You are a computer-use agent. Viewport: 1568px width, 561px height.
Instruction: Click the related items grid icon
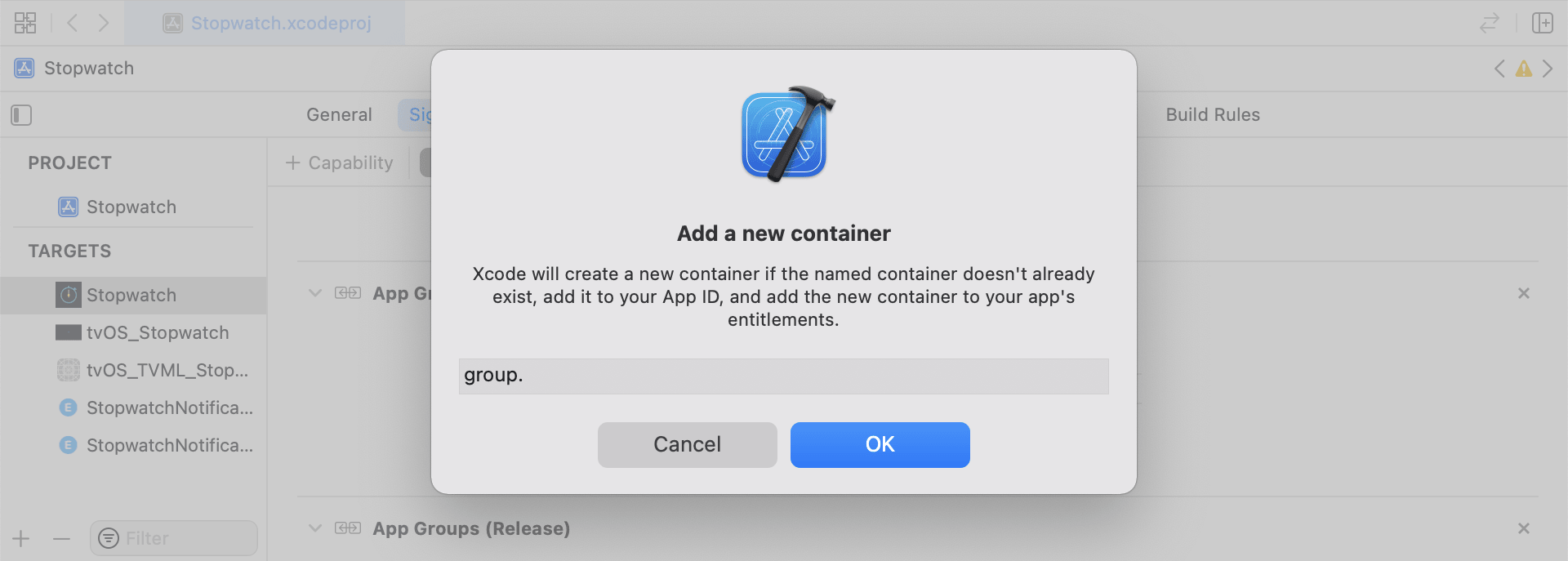coord(25,23)
